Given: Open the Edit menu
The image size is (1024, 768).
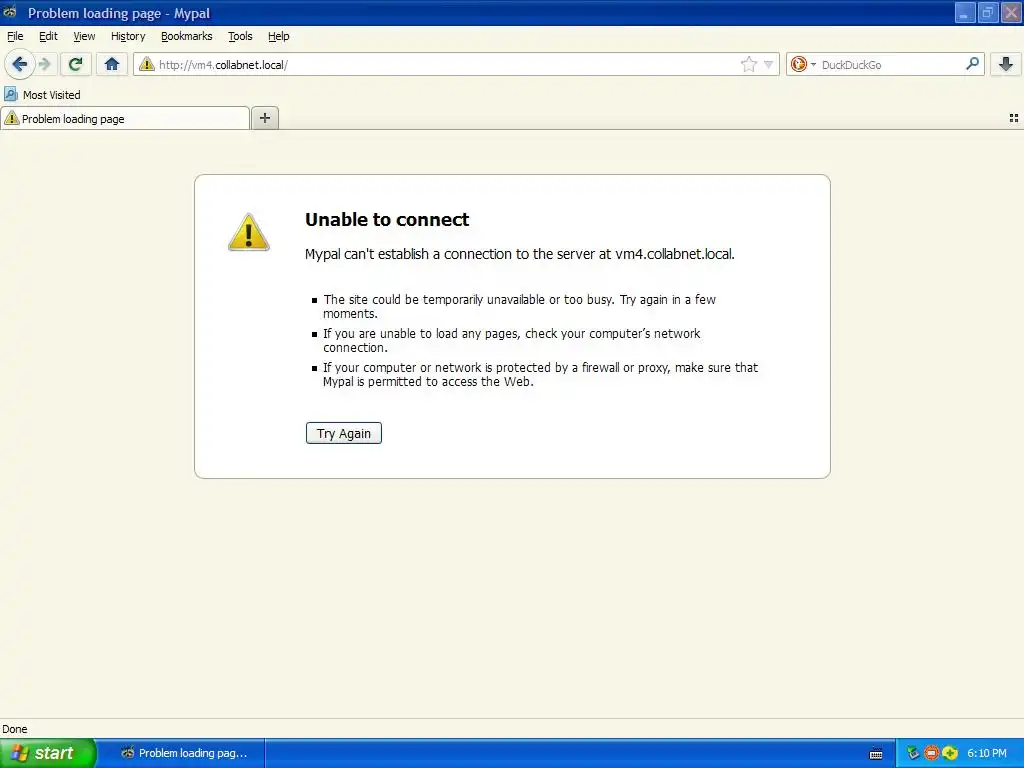Looking at the screenshot, I should (48, 36).
